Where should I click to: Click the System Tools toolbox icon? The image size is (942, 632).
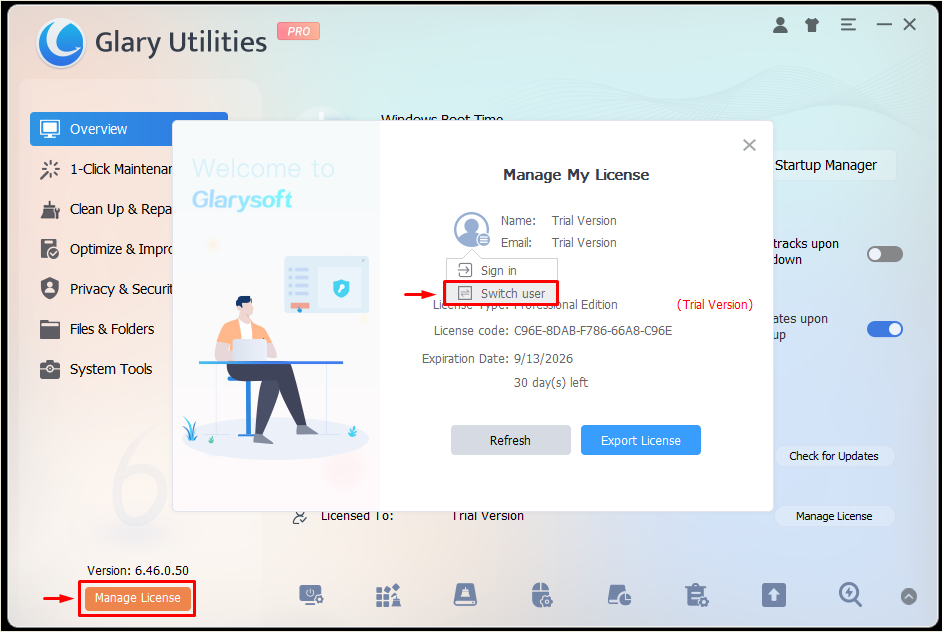click(50, 369)
